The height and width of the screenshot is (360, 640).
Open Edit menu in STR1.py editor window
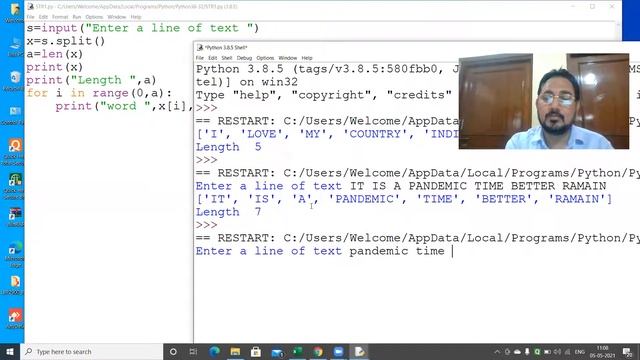(43, 17)
